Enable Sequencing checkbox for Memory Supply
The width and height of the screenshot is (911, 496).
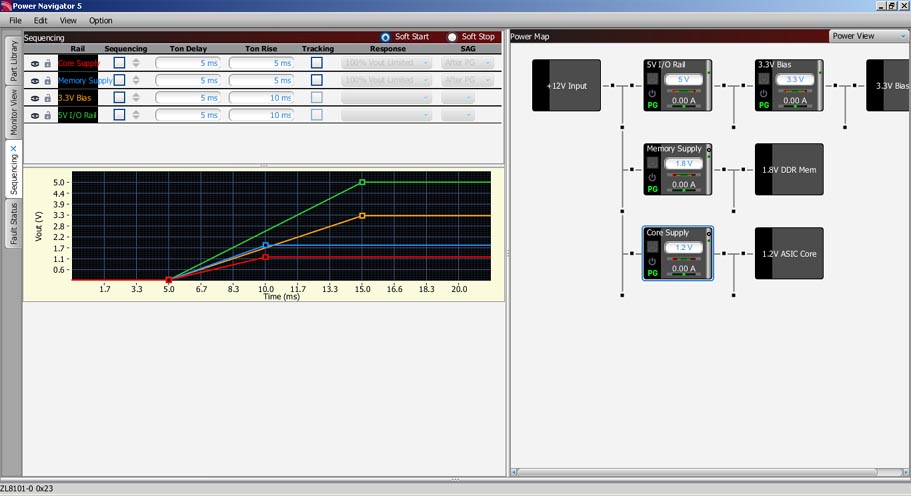tap(119, 80)
